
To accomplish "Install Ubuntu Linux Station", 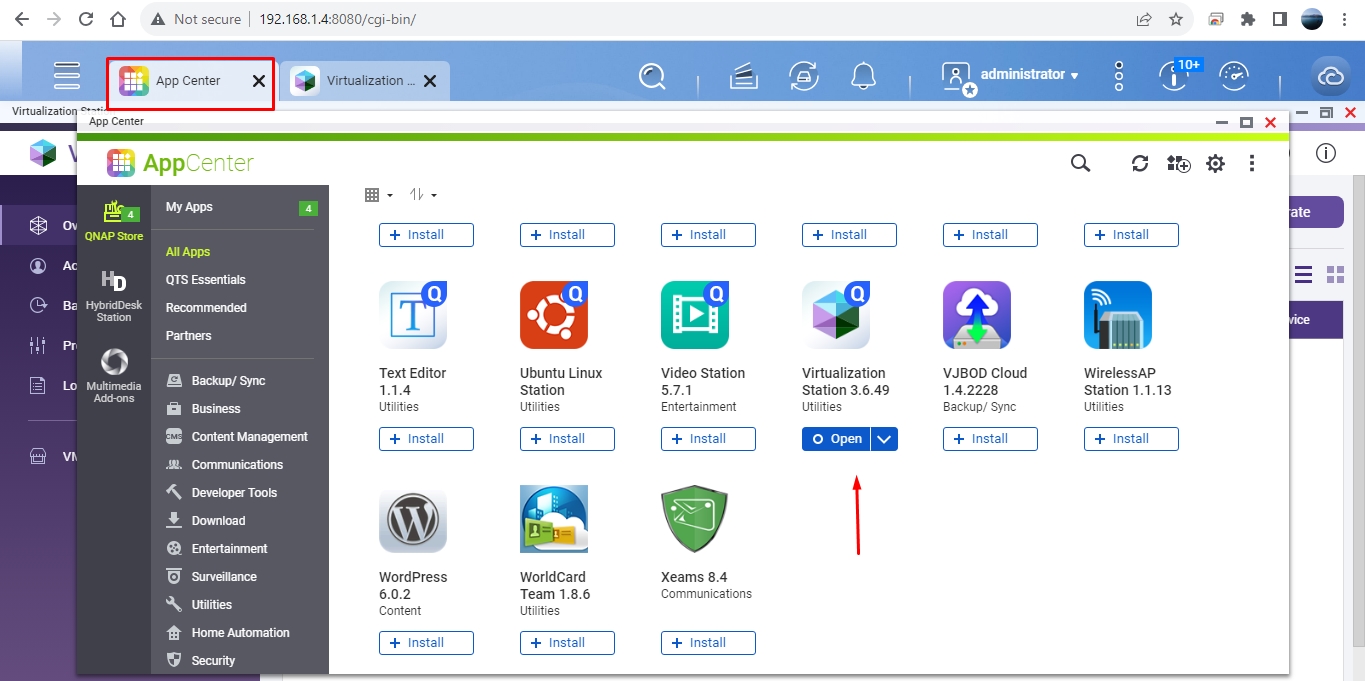I will [x=567, y=439].
